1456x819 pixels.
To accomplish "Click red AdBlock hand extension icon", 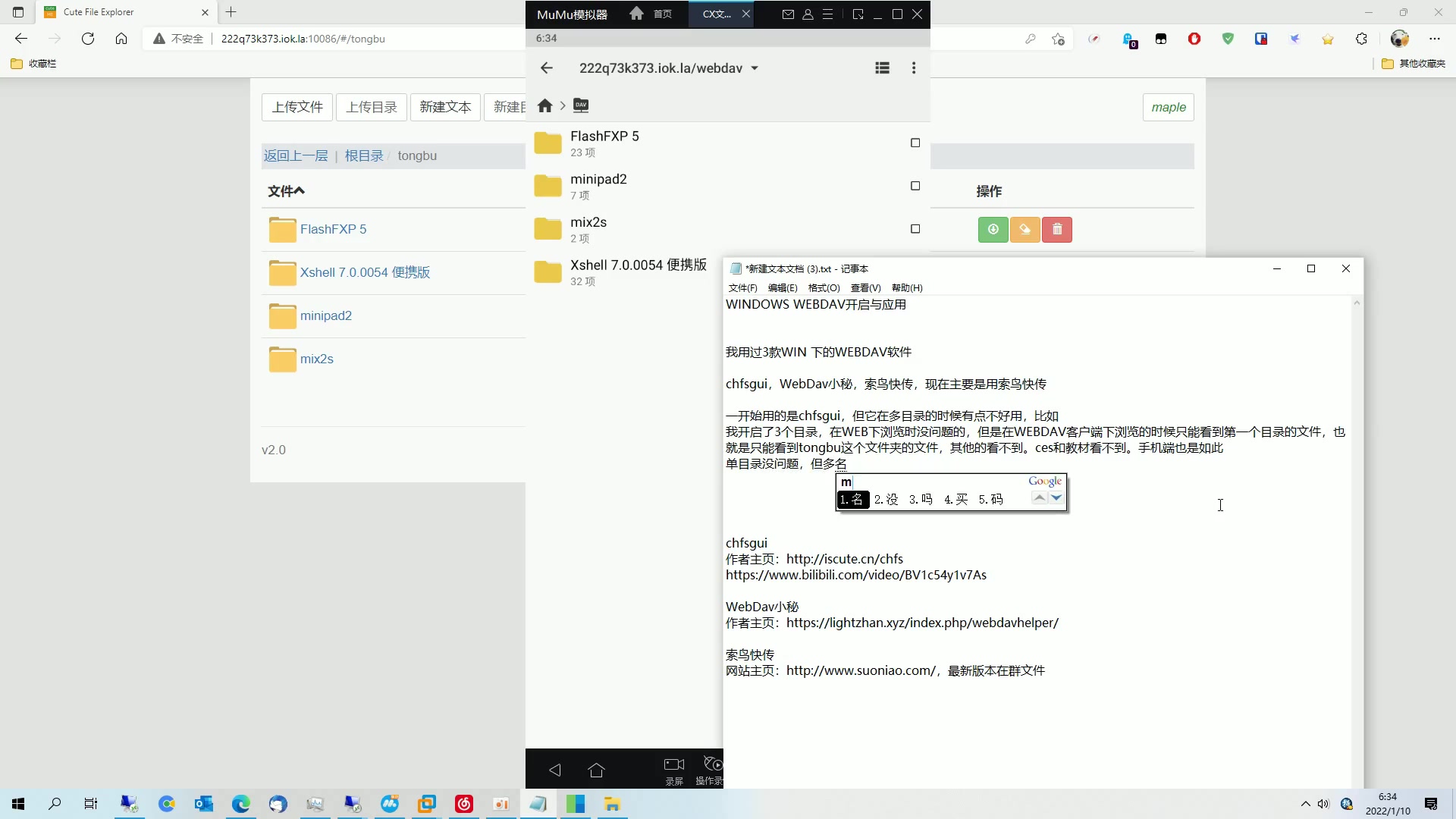I will click(1194, 39).
